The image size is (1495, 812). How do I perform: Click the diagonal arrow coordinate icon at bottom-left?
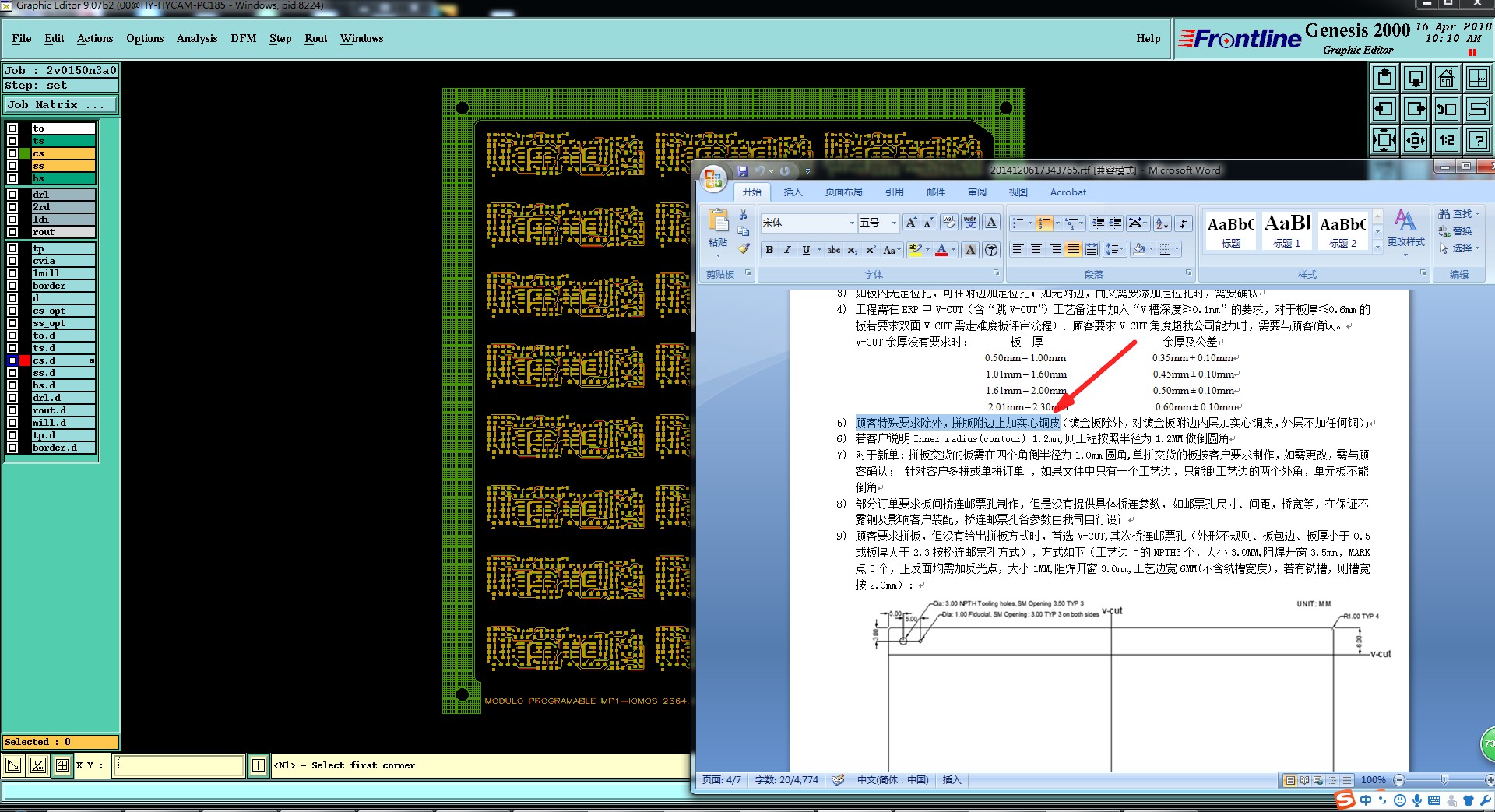[13, 765]
